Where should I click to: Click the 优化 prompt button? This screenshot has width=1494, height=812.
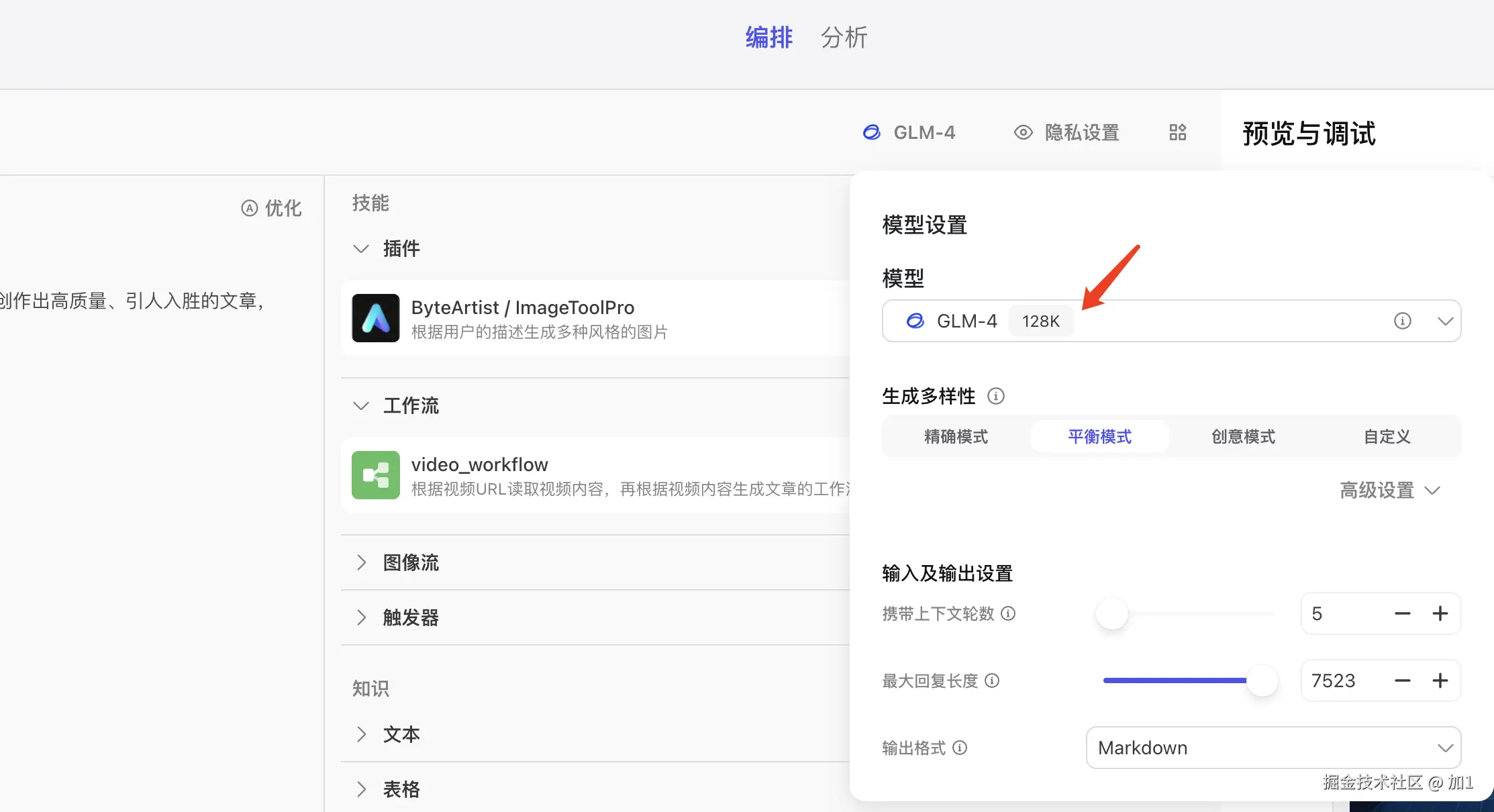[271, 208]
